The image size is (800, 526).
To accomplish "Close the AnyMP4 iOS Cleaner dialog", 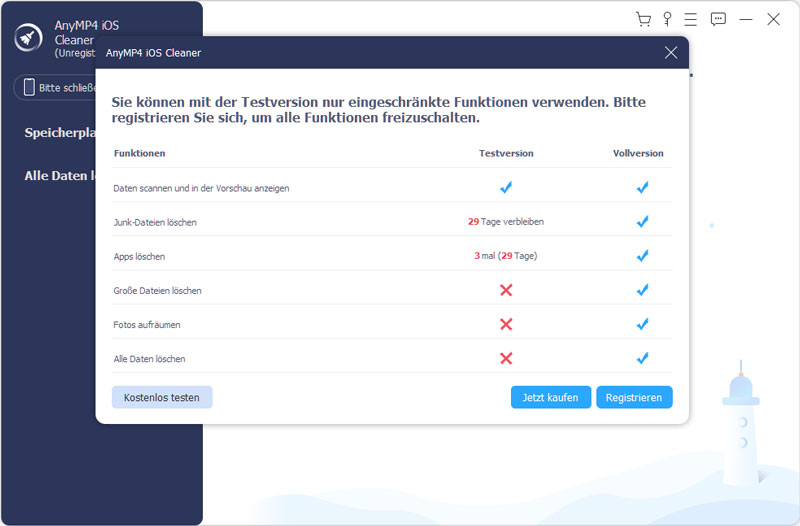I will (671, 53).
